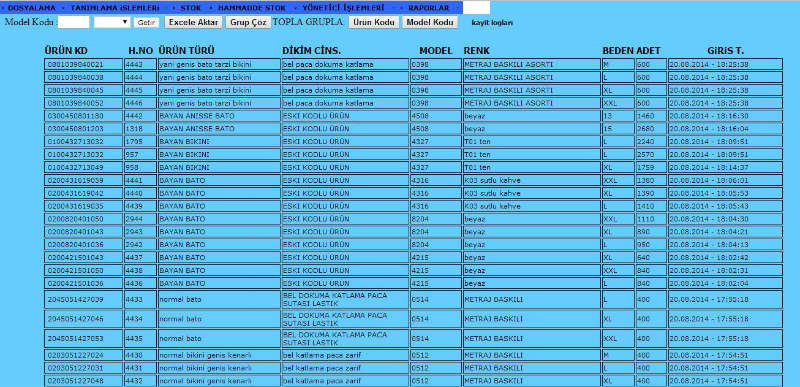
Task: Click the Model Kodu grouping button
Action: click(x=430, y=22)
